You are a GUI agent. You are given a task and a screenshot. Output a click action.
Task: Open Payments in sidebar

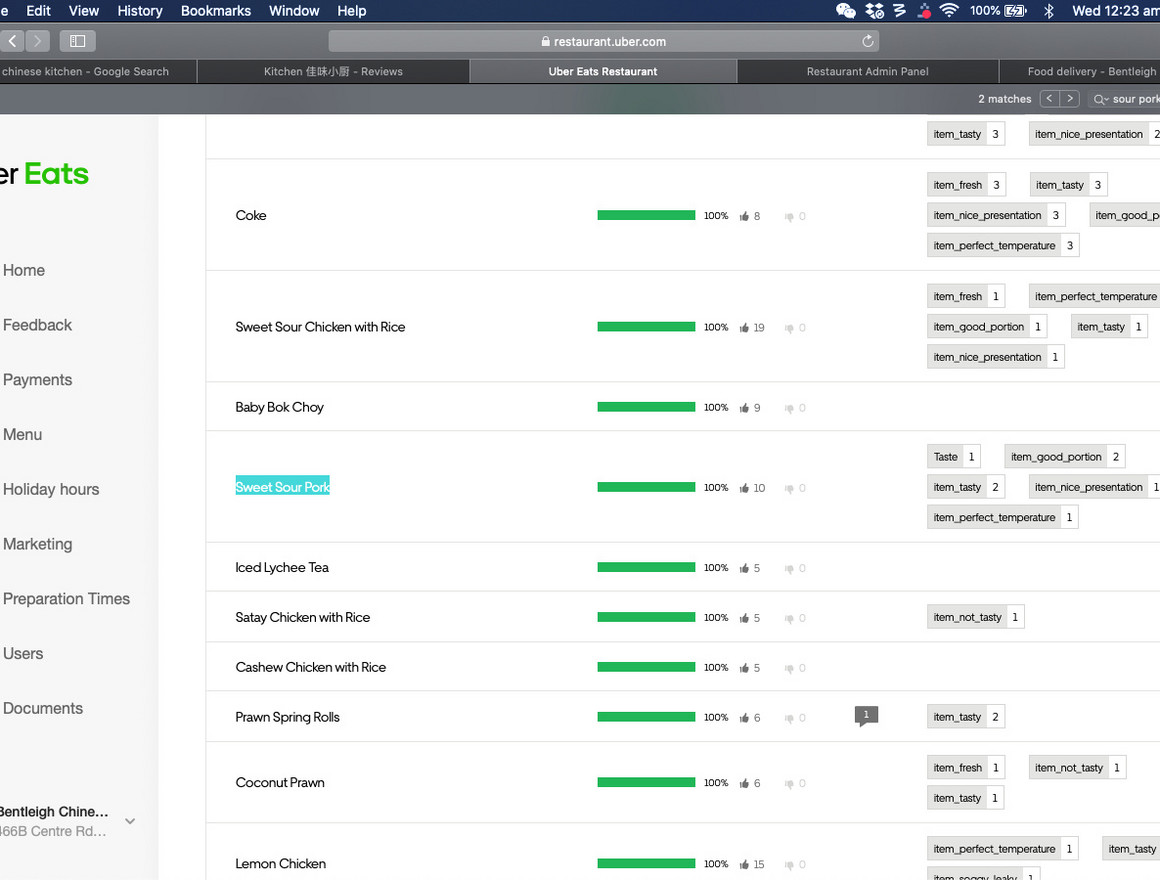point(38,379)
